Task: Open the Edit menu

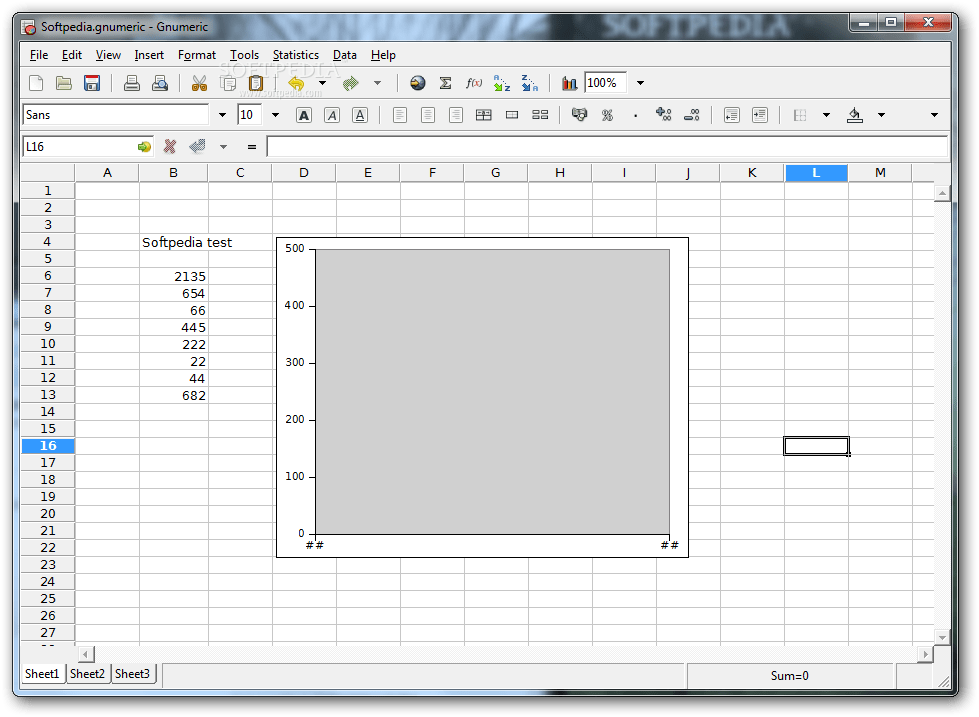Action: [x=72, y=55]
